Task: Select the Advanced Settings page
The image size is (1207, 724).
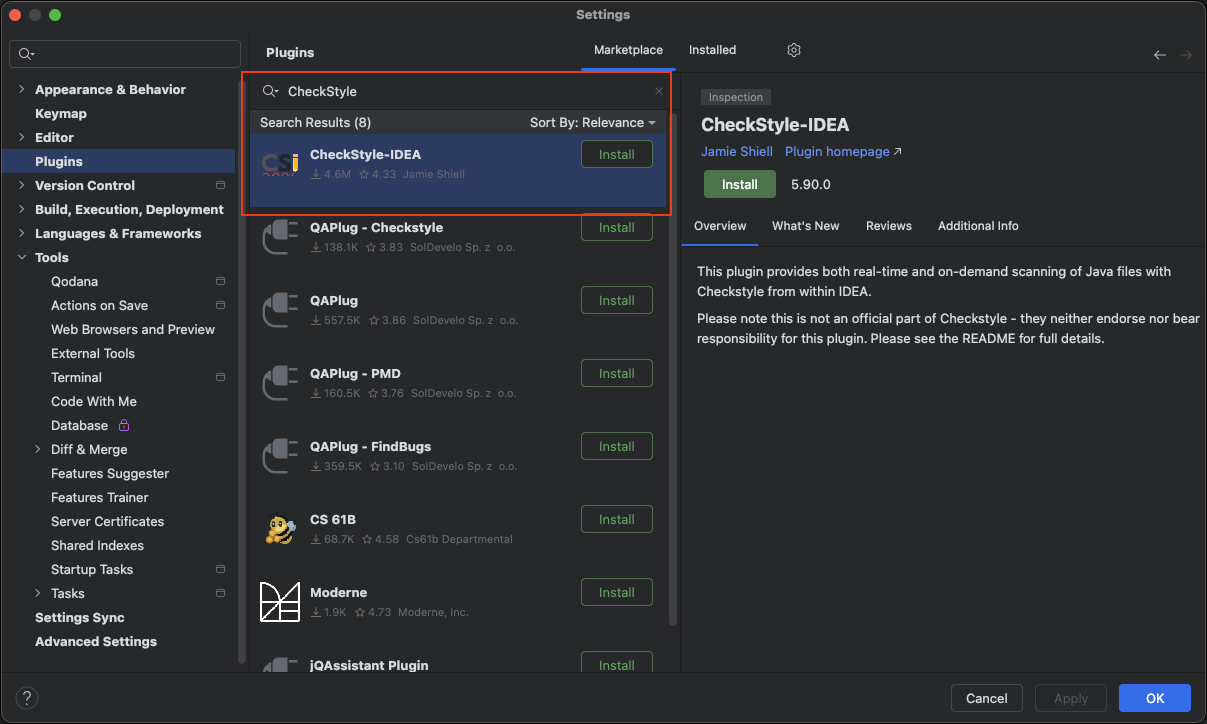Action: pos(96,641)
